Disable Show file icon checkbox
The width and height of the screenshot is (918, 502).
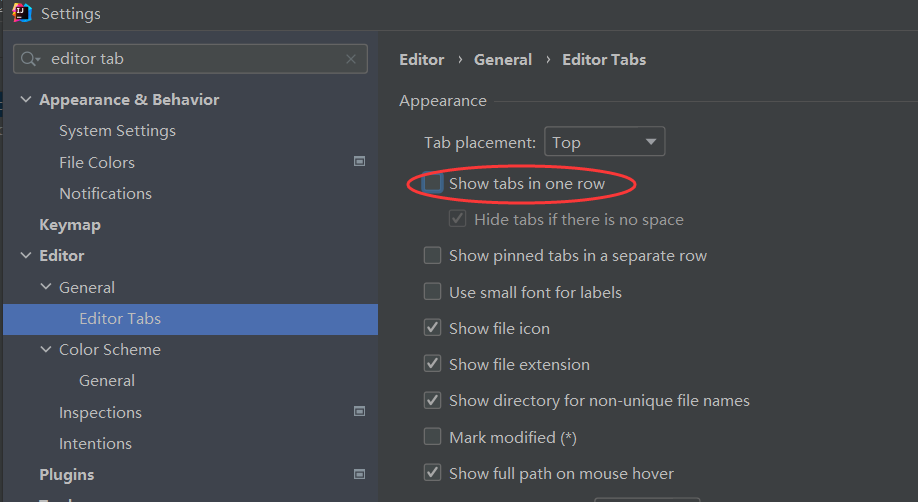(432, 328)
